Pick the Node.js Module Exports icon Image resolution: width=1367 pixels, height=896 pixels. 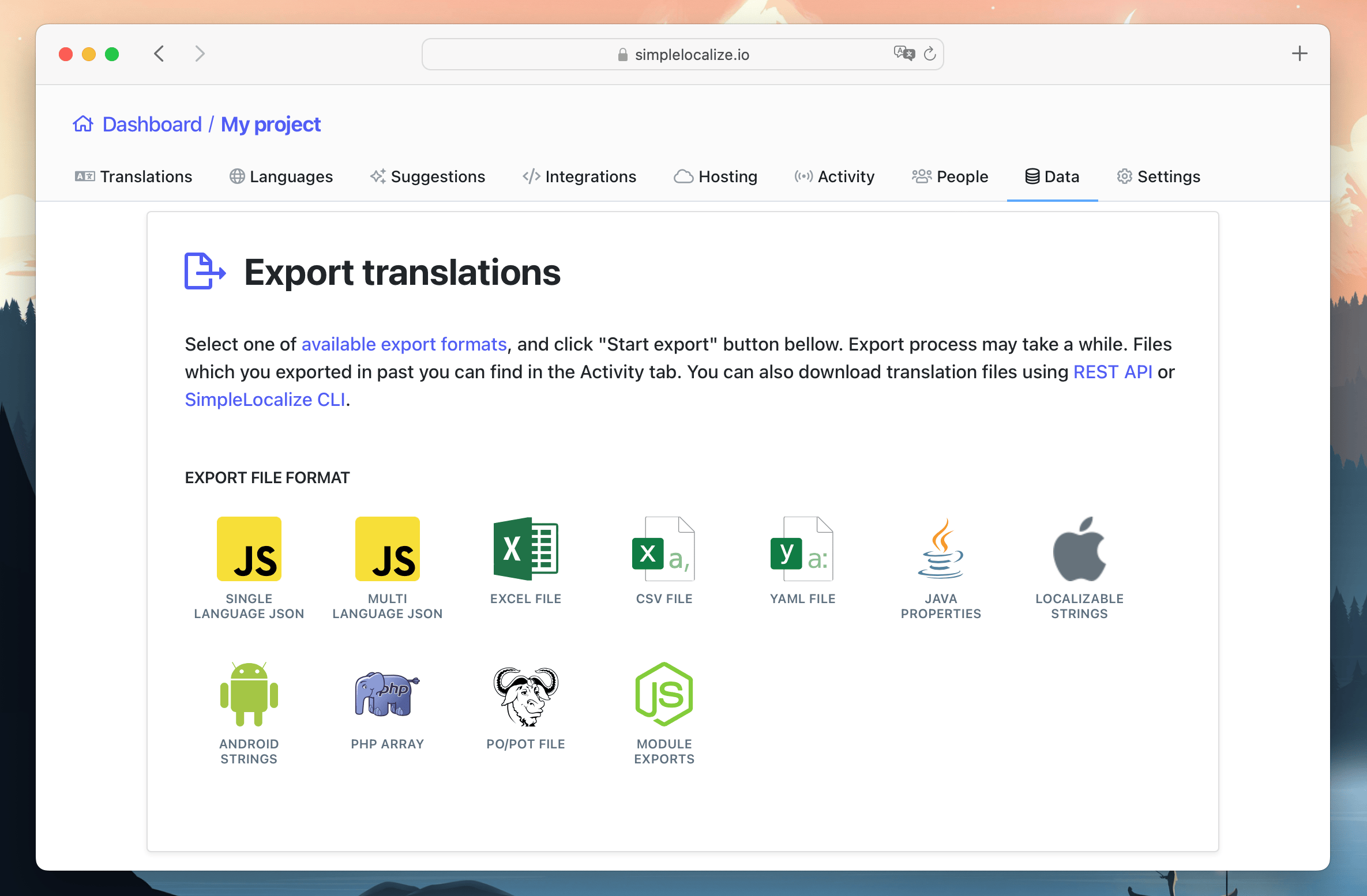[664, 694]
